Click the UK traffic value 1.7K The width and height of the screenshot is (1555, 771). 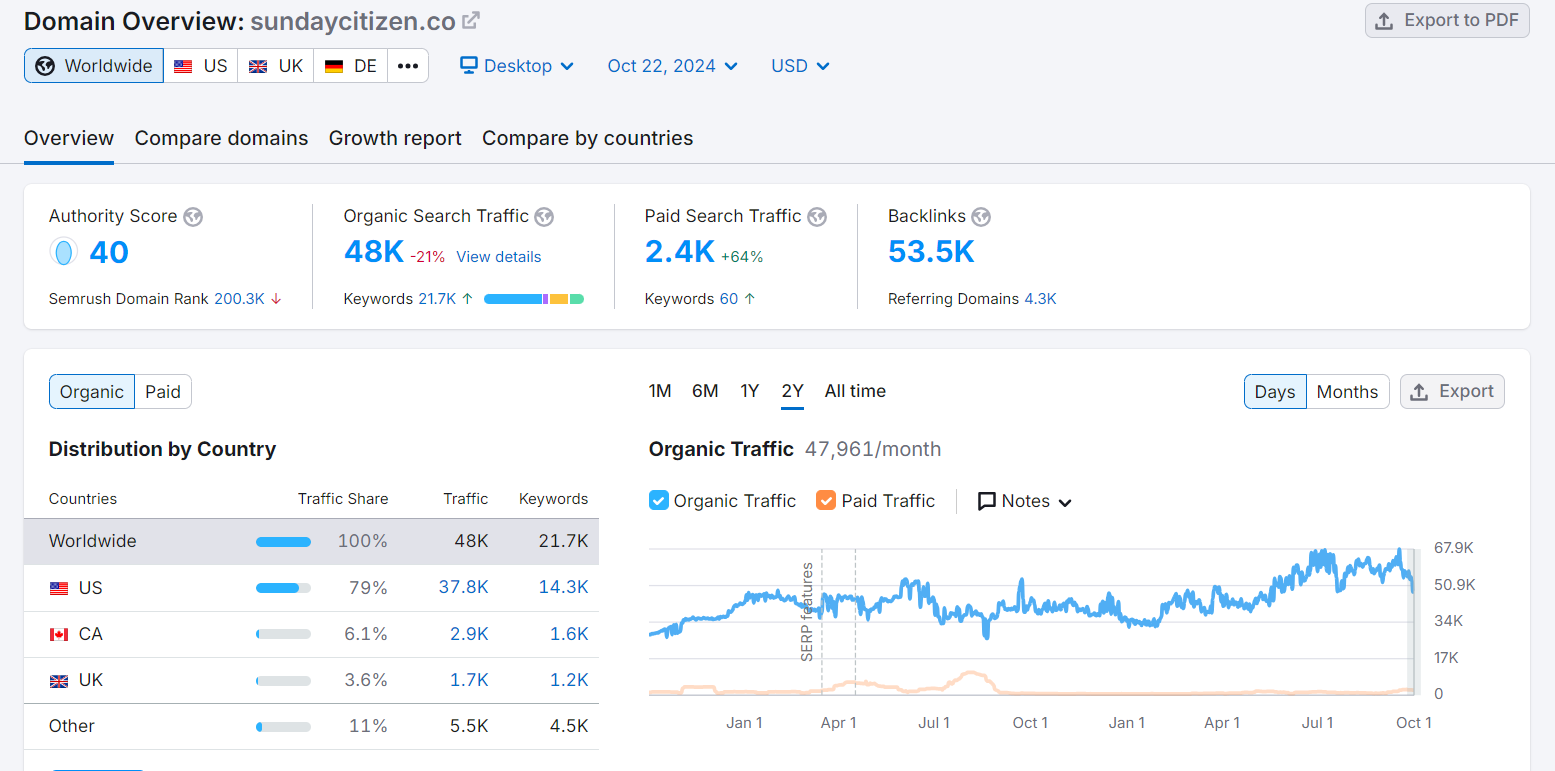[469, 680]
